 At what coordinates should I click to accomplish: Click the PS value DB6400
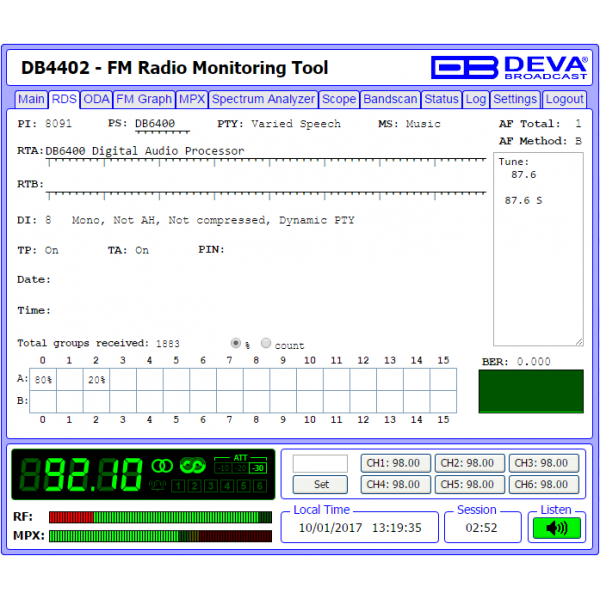tap(155, 123)
